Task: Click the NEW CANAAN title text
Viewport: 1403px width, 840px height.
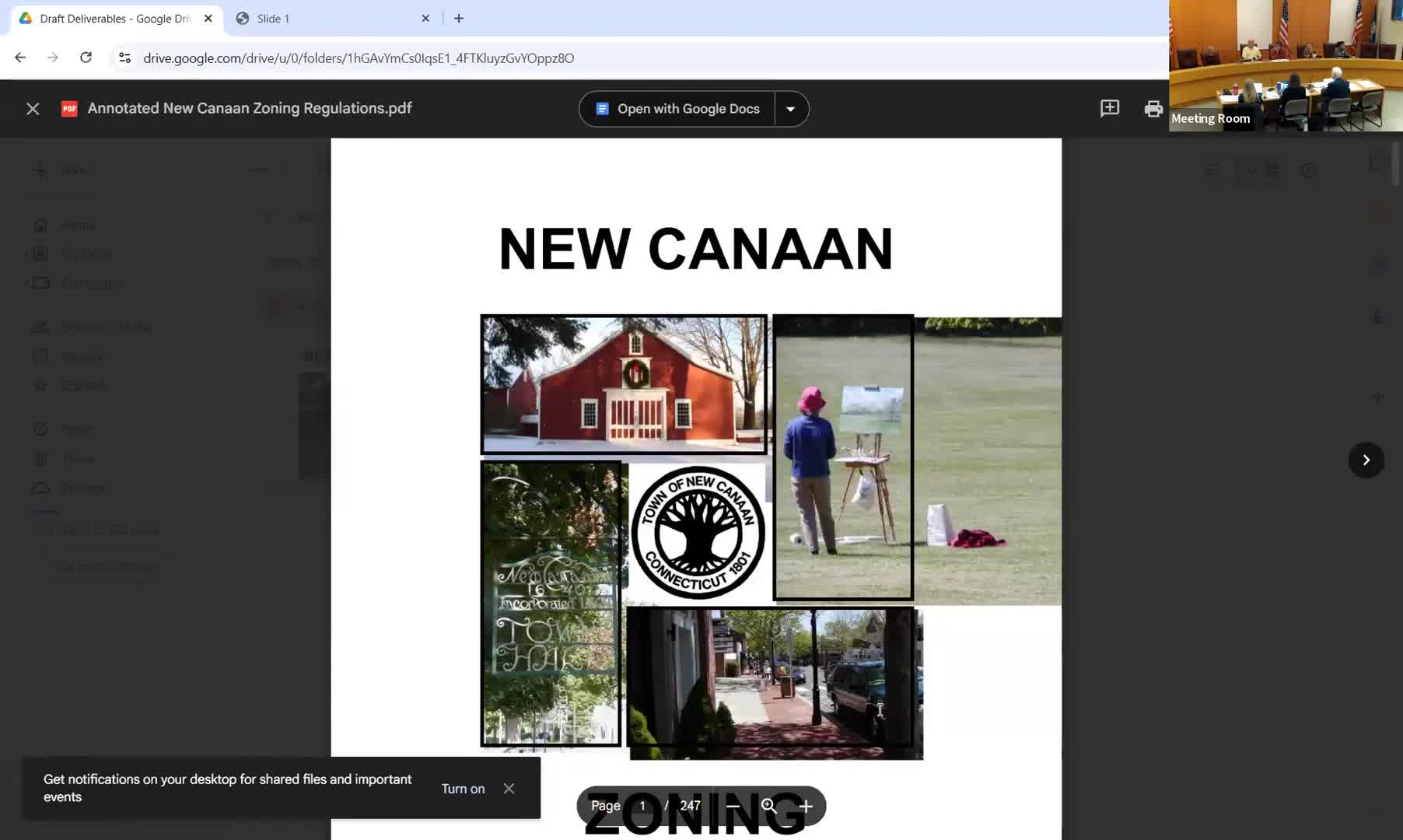Action: 696,250
